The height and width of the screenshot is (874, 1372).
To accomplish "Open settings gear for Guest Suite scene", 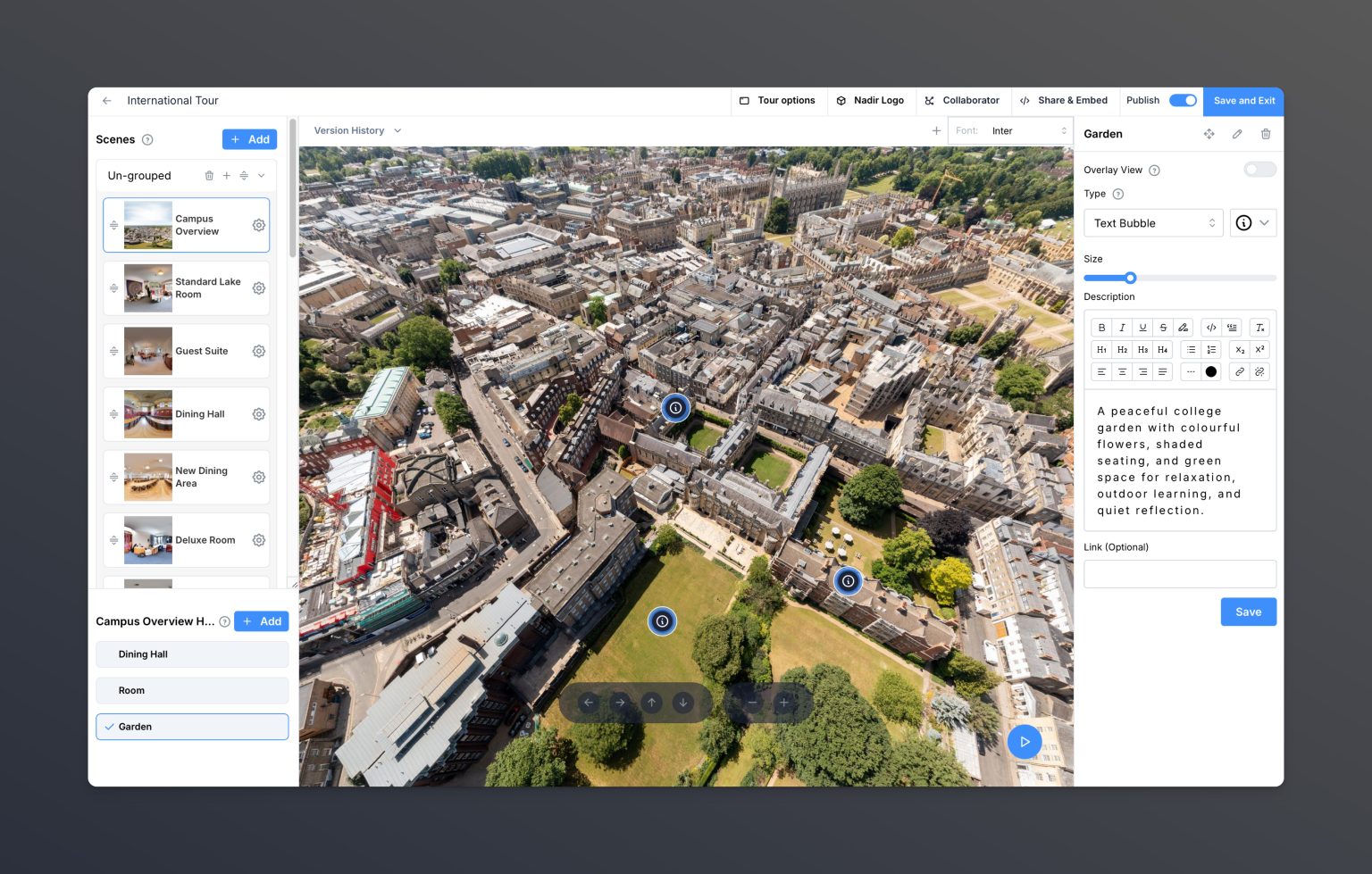I will point(258,352).
